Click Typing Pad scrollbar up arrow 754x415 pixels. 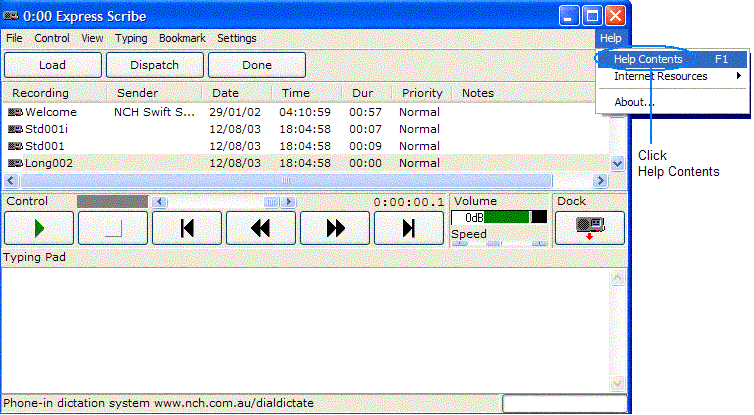tap(617, 278)
